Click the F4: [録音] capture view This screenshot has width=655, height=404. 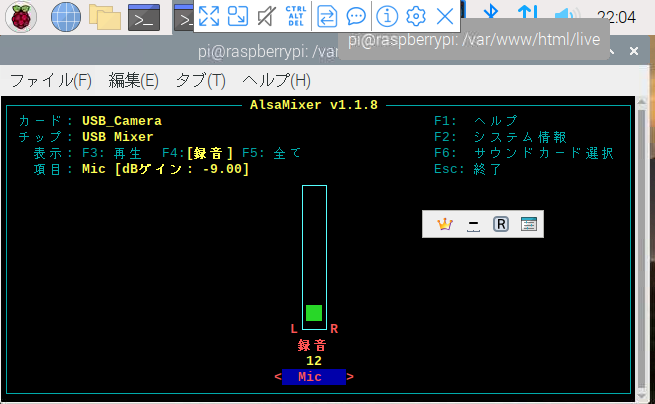click(x=198, y=153)
